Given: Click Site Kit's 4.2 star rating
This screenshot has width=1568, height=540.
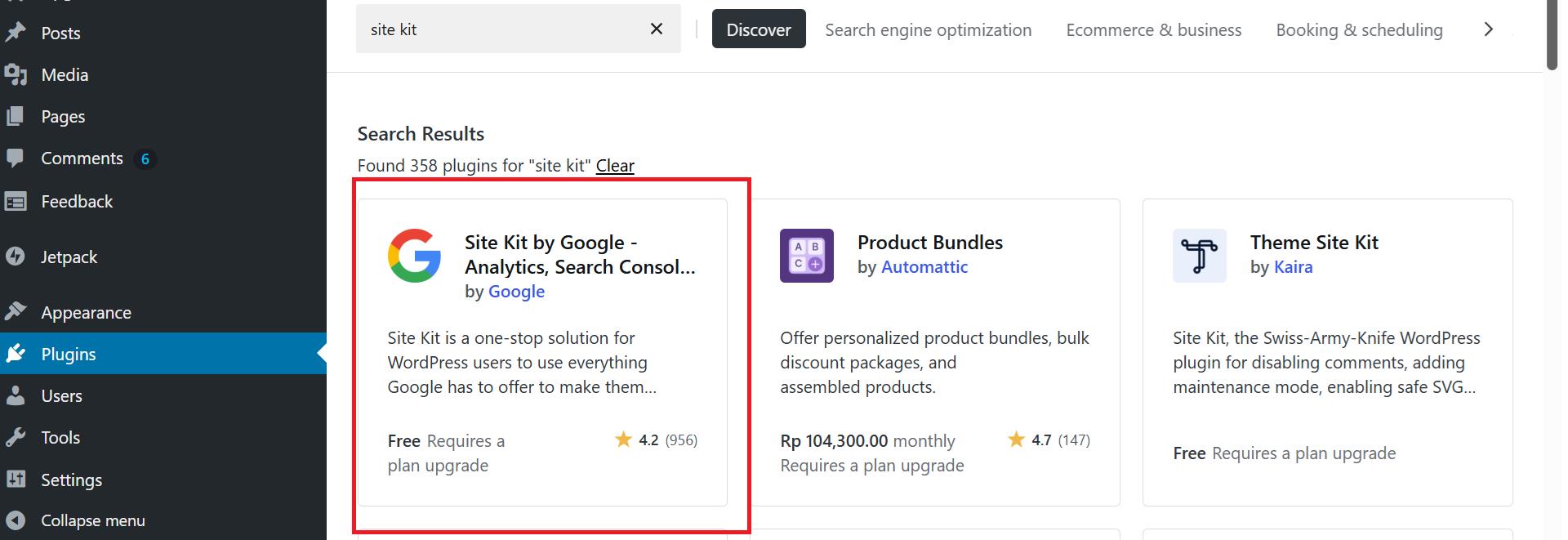Looking at the screenshot, I should pyautogui.click(x=656, y=440).
